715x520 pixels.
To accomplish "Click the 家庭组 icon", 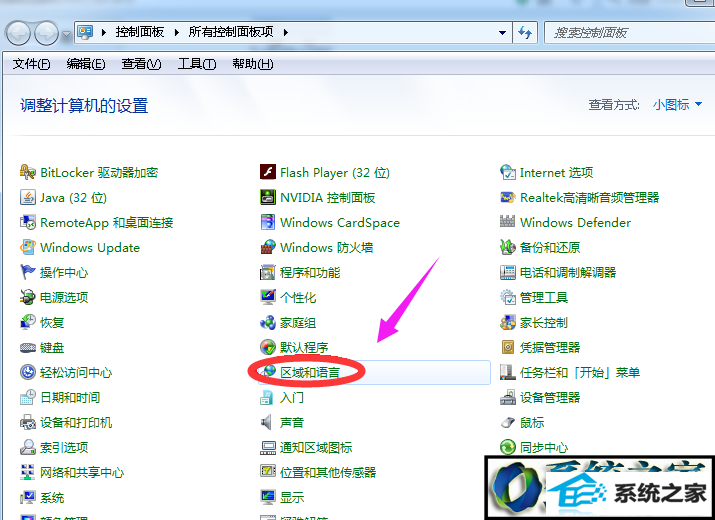I will click(x=268, y=322).
